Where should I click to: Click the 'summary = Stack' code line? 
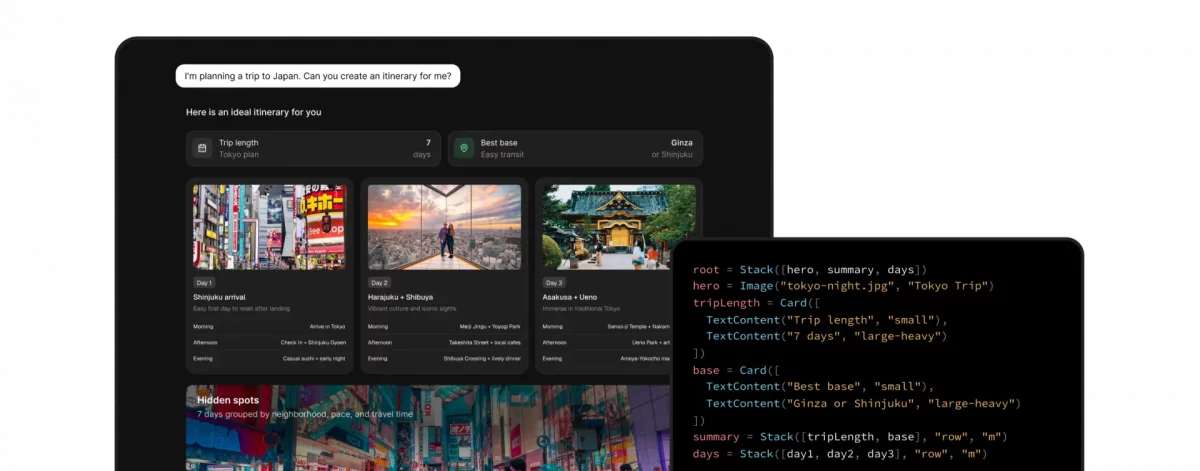tap(849, 437)
